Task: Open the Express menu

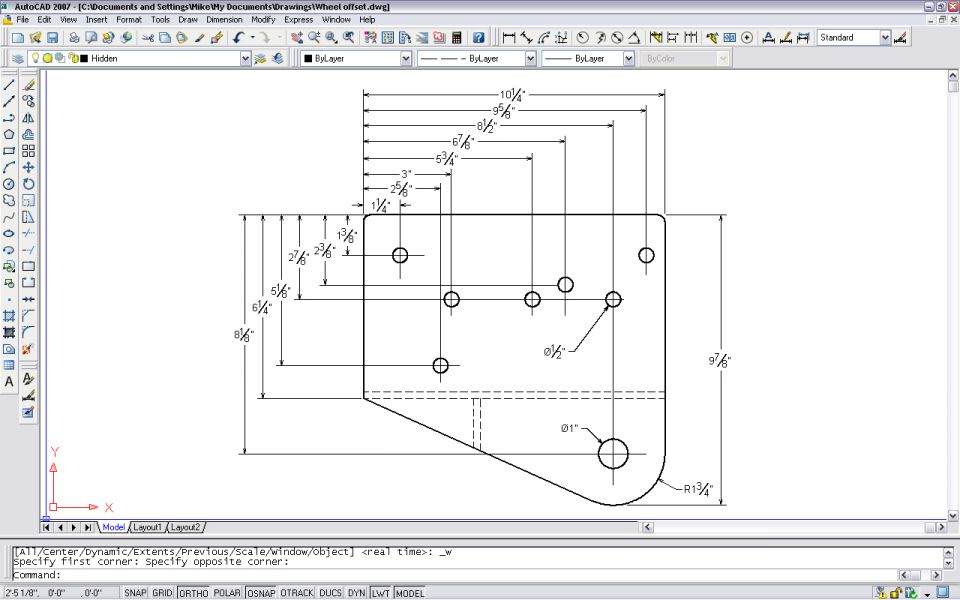Action: tap(299, 20)
